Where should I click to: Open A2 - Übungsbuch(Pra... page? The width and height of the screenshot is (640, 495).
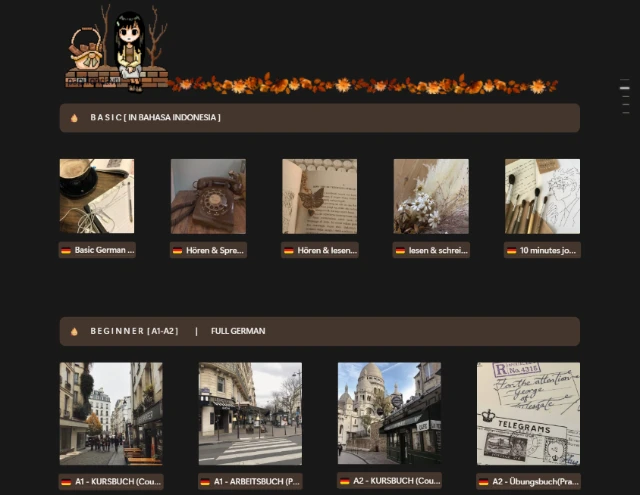(x=529, y=482)
